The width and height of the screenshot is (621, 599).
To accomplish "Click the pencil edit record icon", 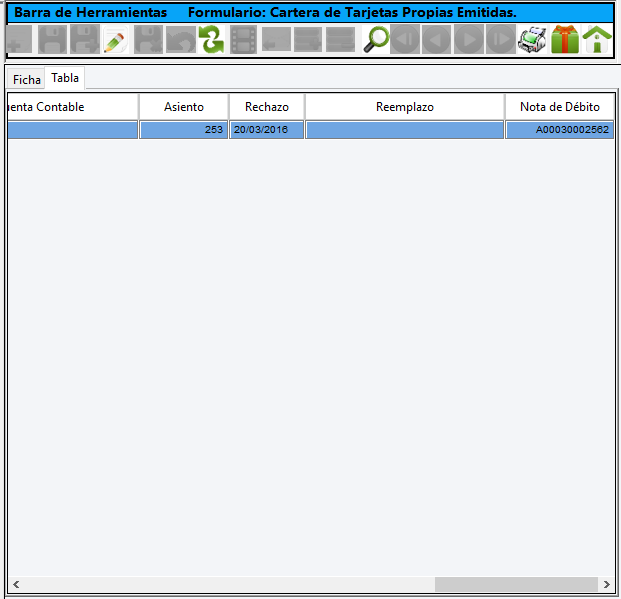I will [x=115, y=40].
